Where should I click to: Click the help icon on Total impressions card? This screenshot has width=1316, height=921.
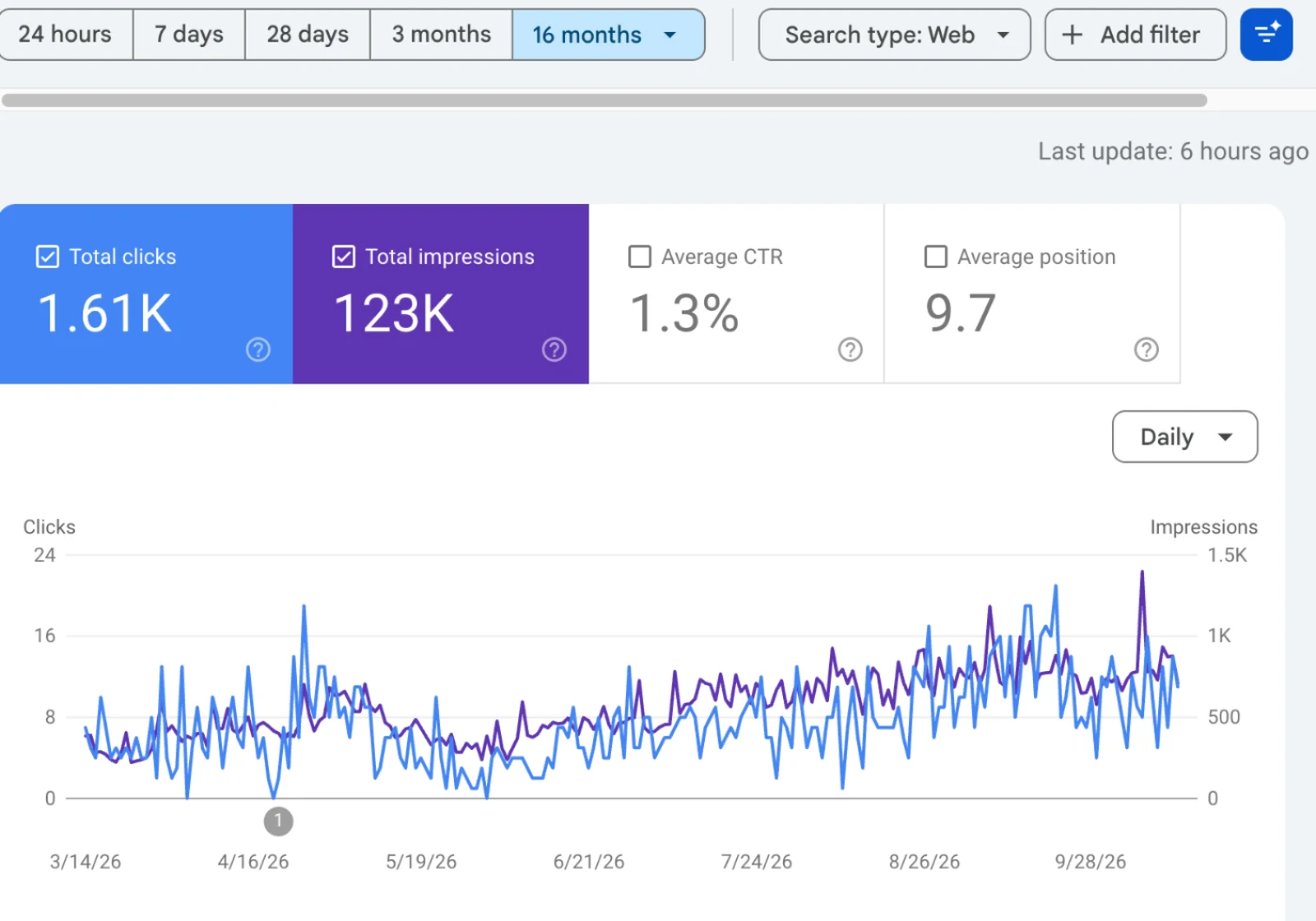[555, 350]
